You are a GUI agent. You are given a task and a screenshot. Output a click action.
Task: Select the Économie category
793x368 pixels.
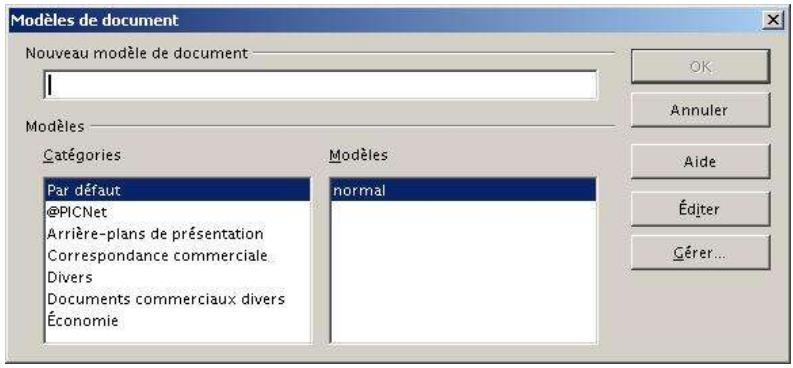(178, 321)
